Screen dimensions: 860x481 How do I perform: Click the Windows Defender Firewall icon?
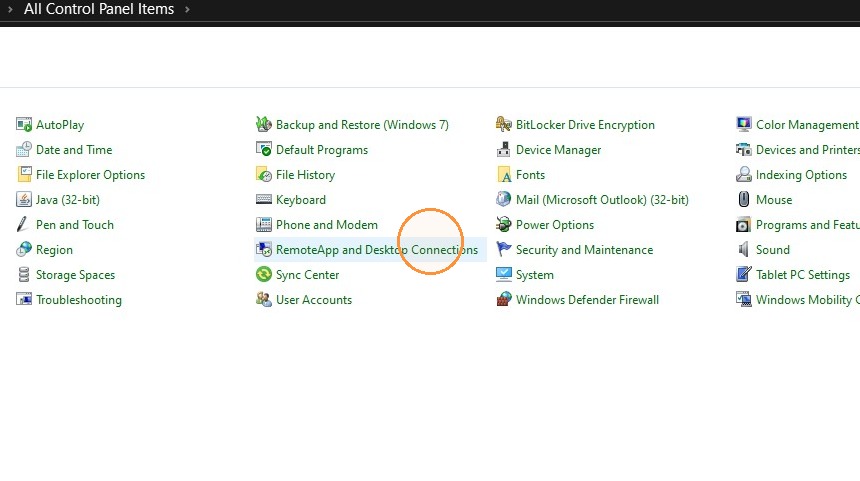(x=503, y=299)
